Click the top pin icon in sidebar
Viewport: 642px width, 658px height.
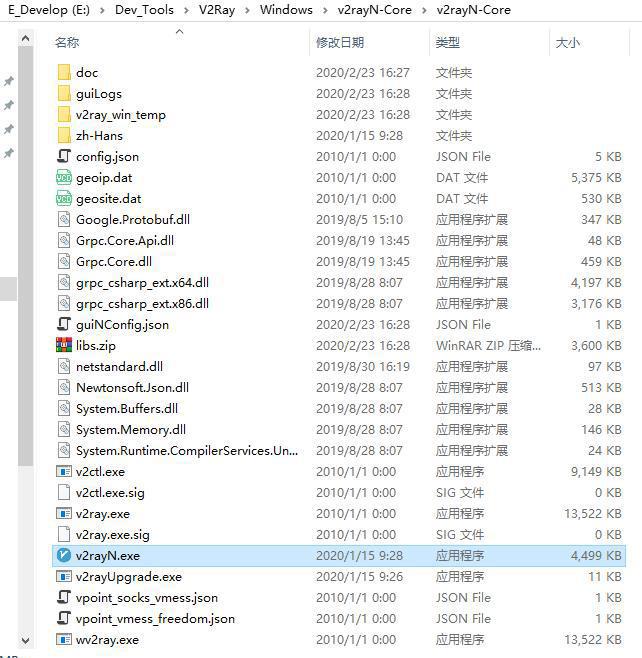[x=8, y=81]
